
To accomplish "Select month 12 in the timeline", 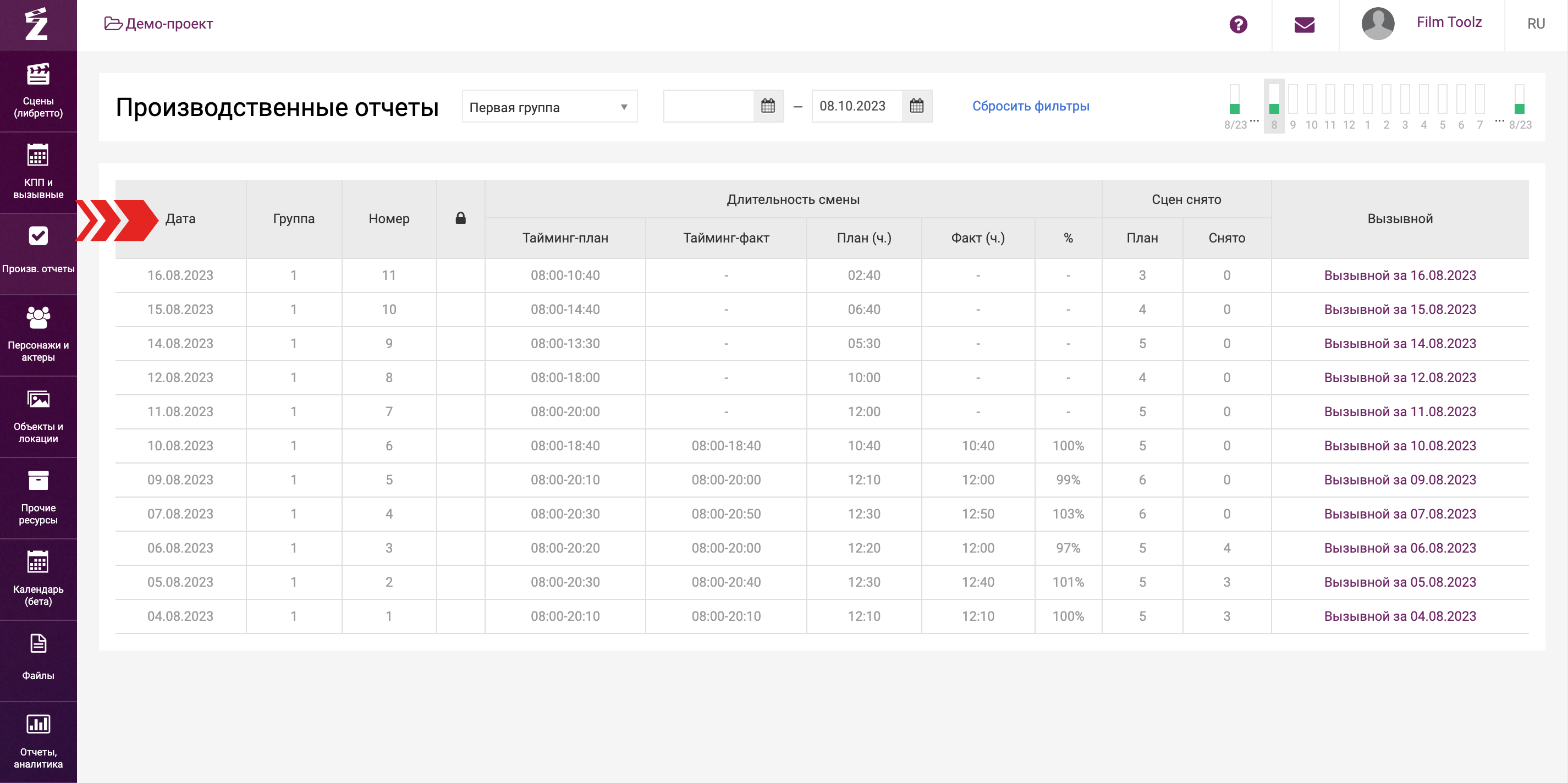I will tap(1350, 106).
